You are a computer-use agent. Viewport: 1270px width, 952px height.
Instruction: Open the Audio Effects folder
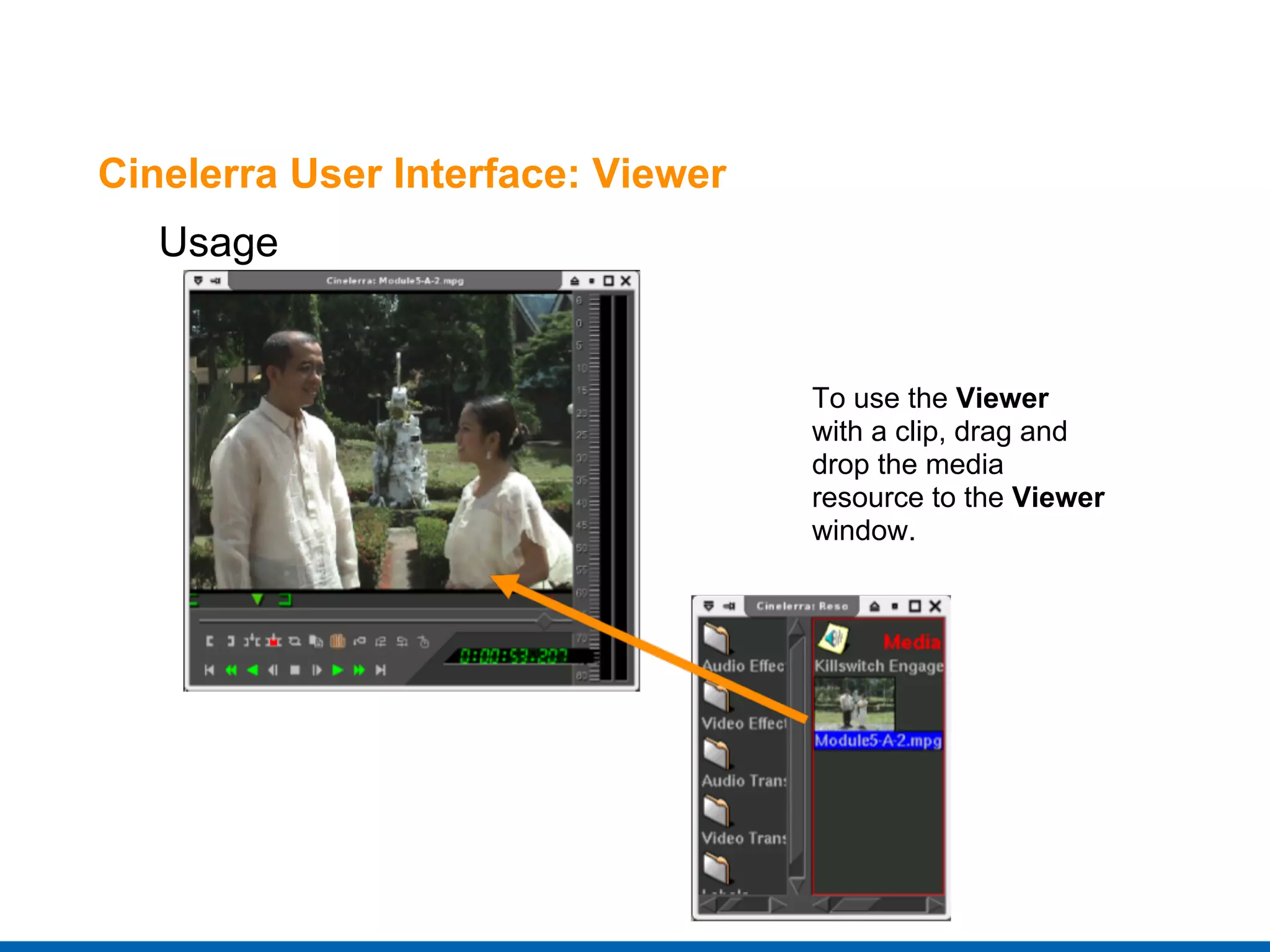[x=716, y=638]
